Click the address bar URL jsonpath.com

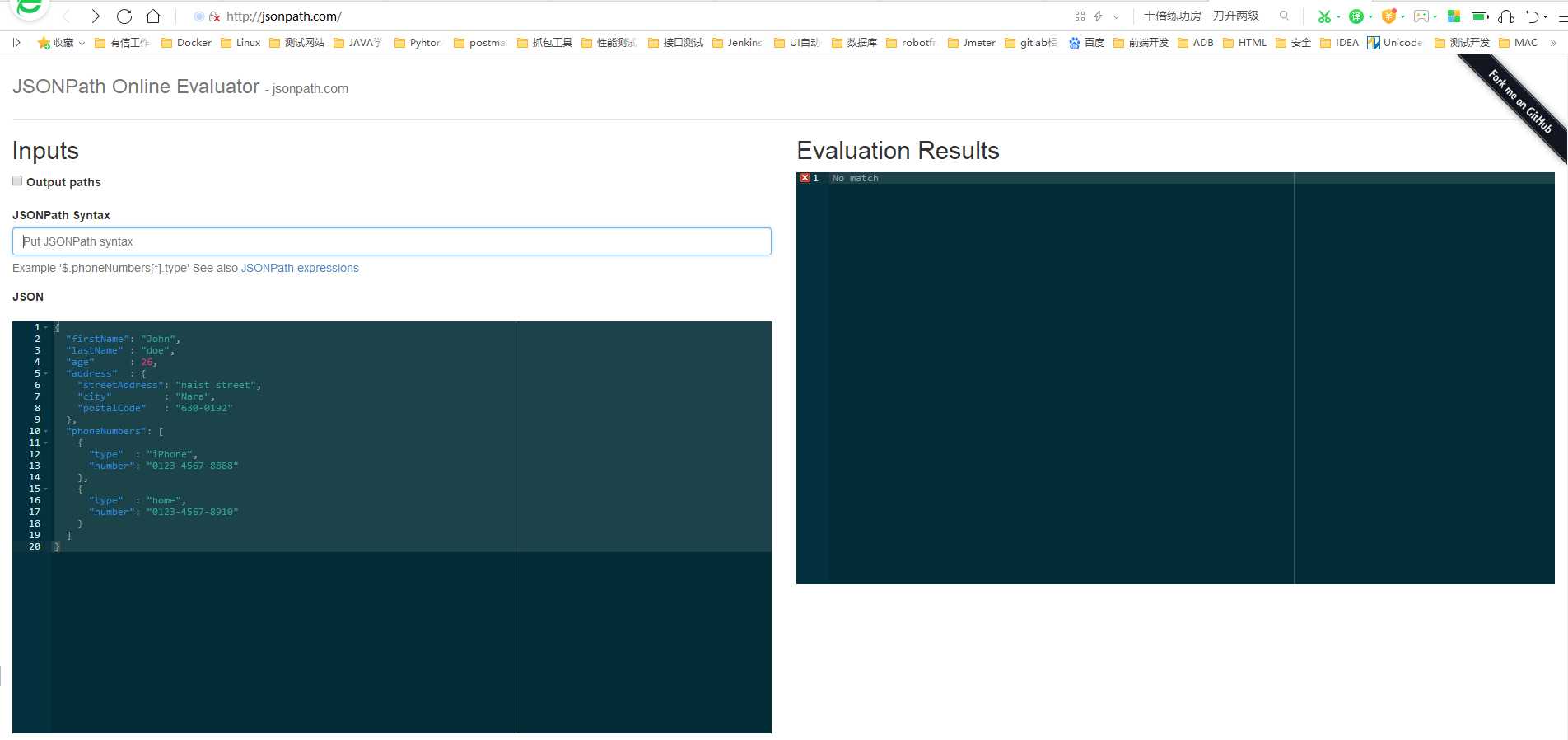[284, 16]
